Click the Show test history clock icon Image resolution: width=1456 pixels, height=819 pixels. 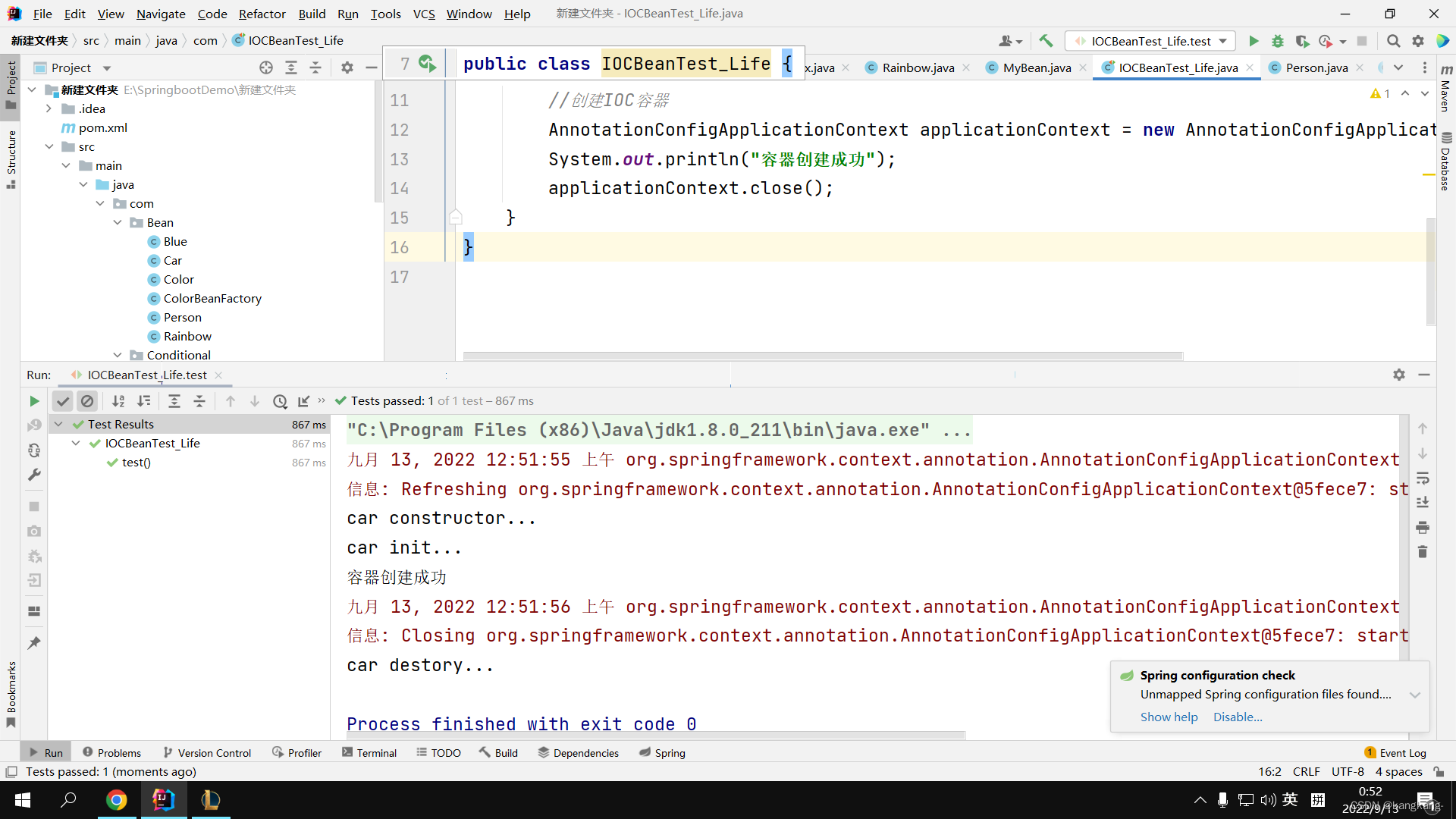click(280, 401)
